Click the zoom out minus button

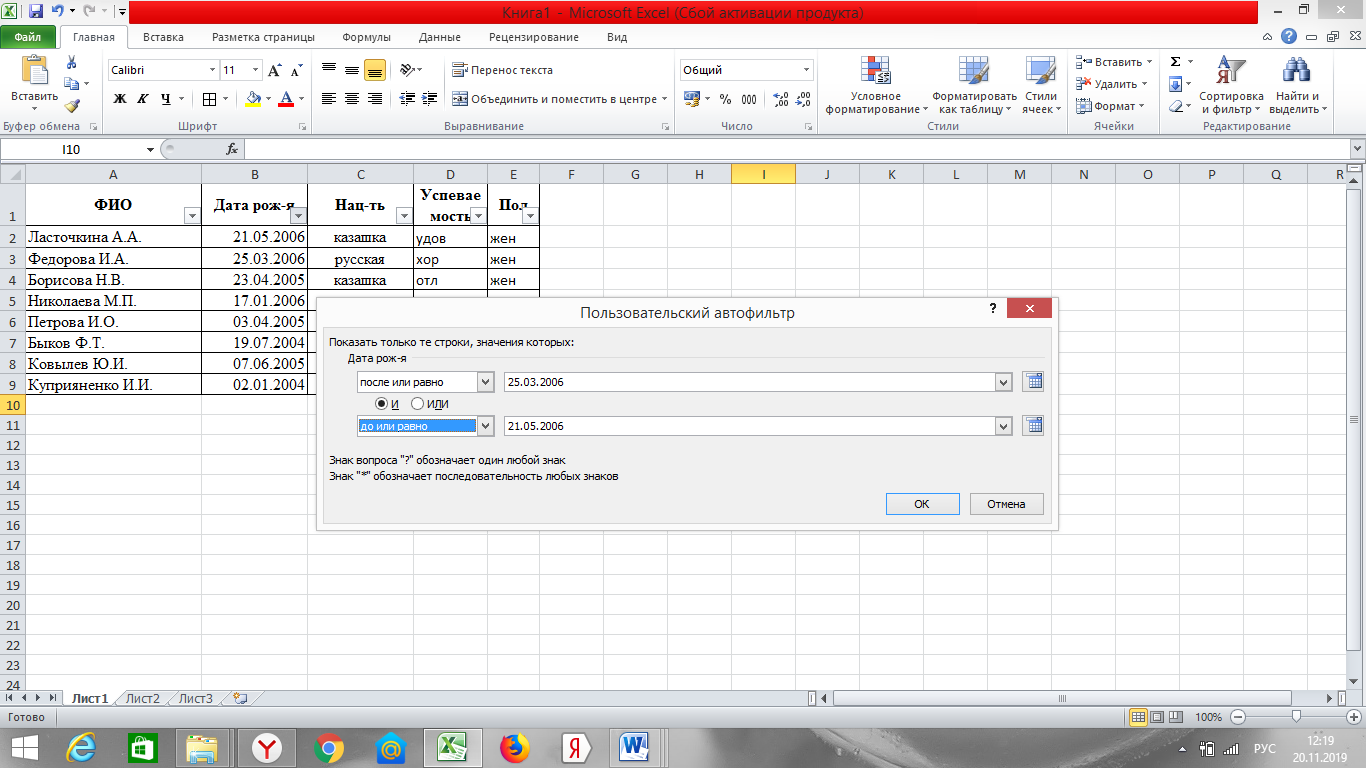pos(1238,717)
